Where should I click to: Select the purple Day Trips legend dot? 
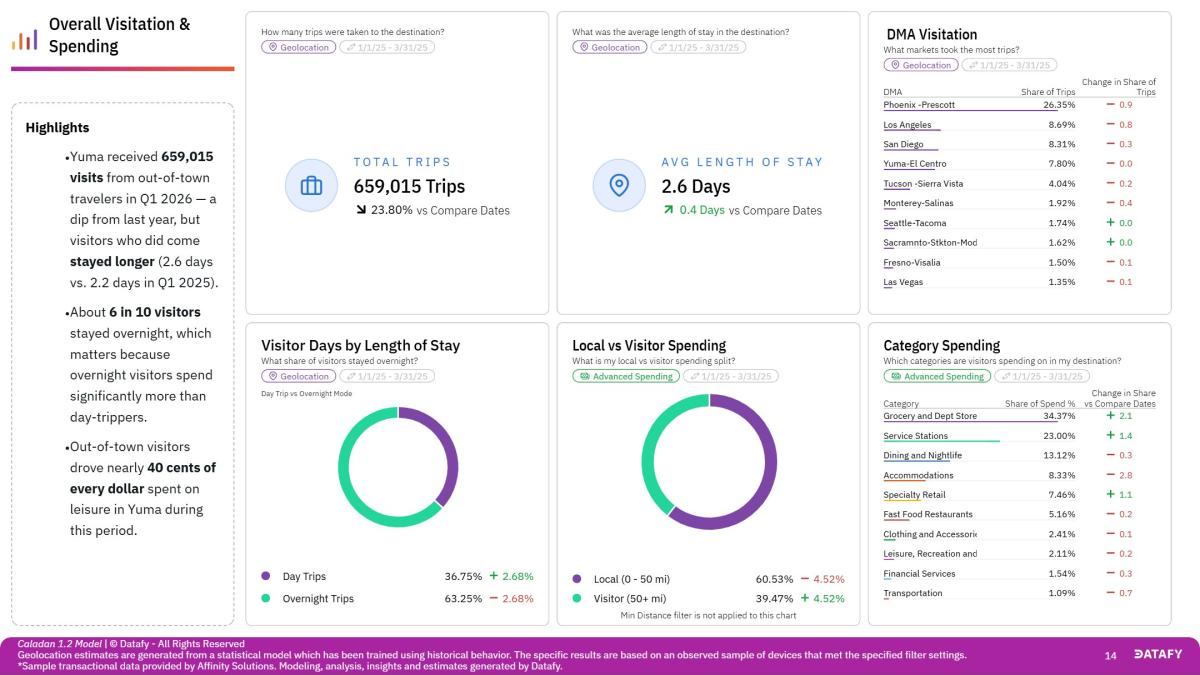[x=265, y=576]
